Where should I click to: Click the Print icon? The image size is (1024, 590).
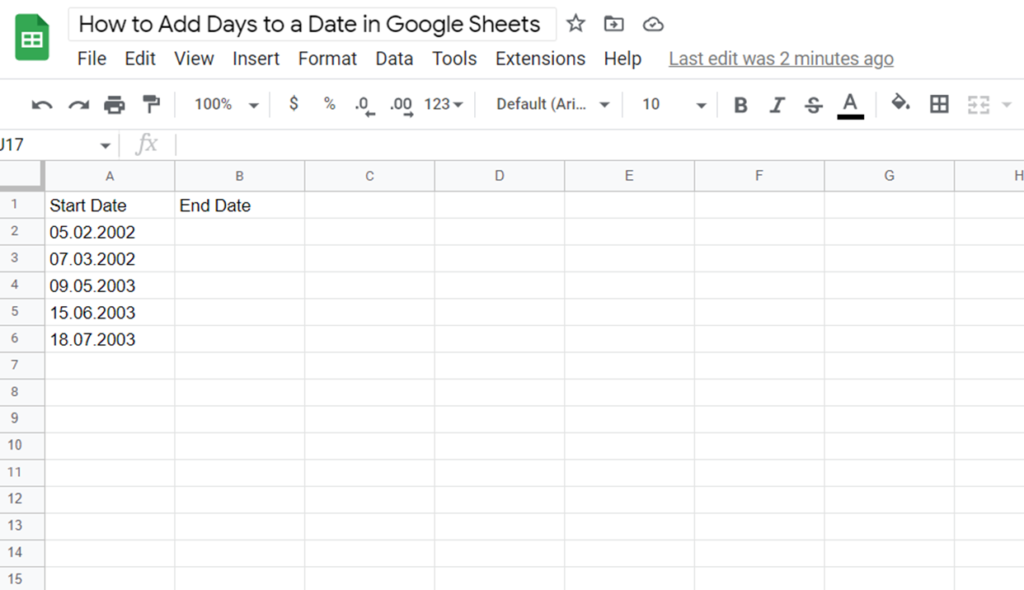point(114,105)
